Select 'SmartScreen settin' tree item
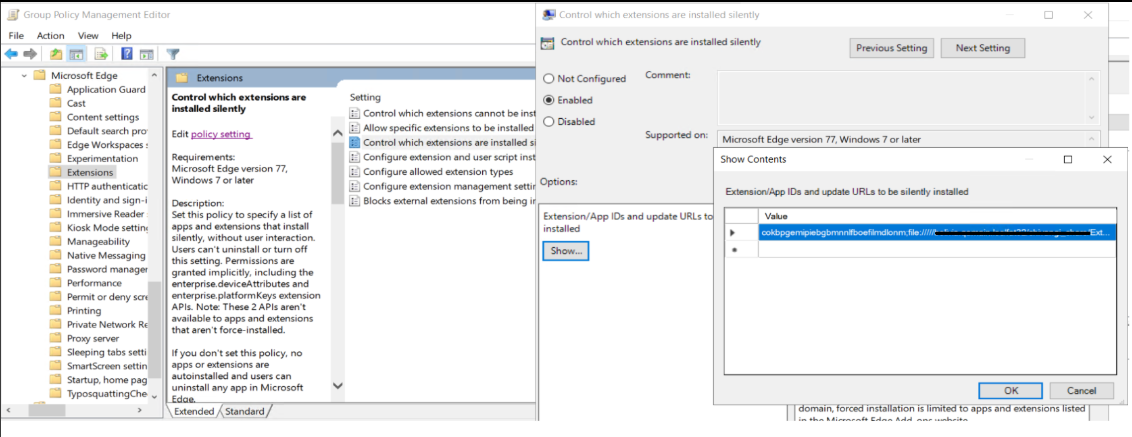 point(108,365)
